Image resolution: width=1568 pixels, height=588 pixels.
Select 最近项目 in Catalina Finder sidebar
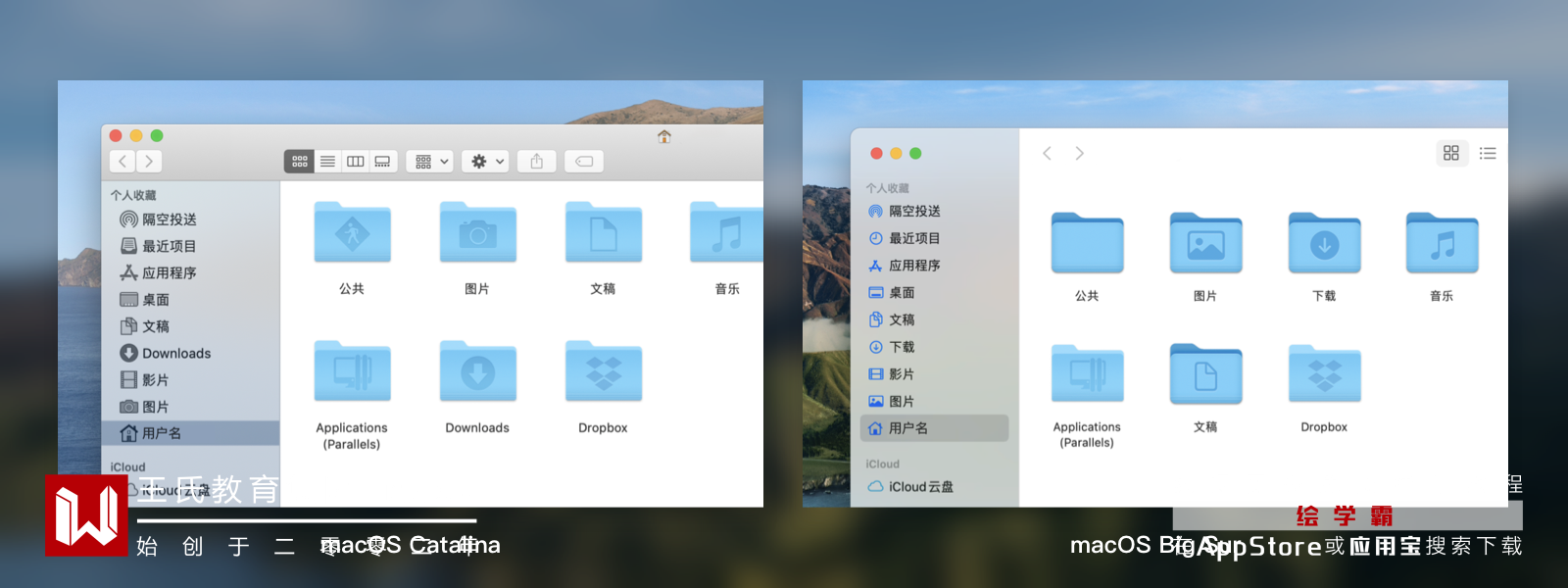[158, 246]
